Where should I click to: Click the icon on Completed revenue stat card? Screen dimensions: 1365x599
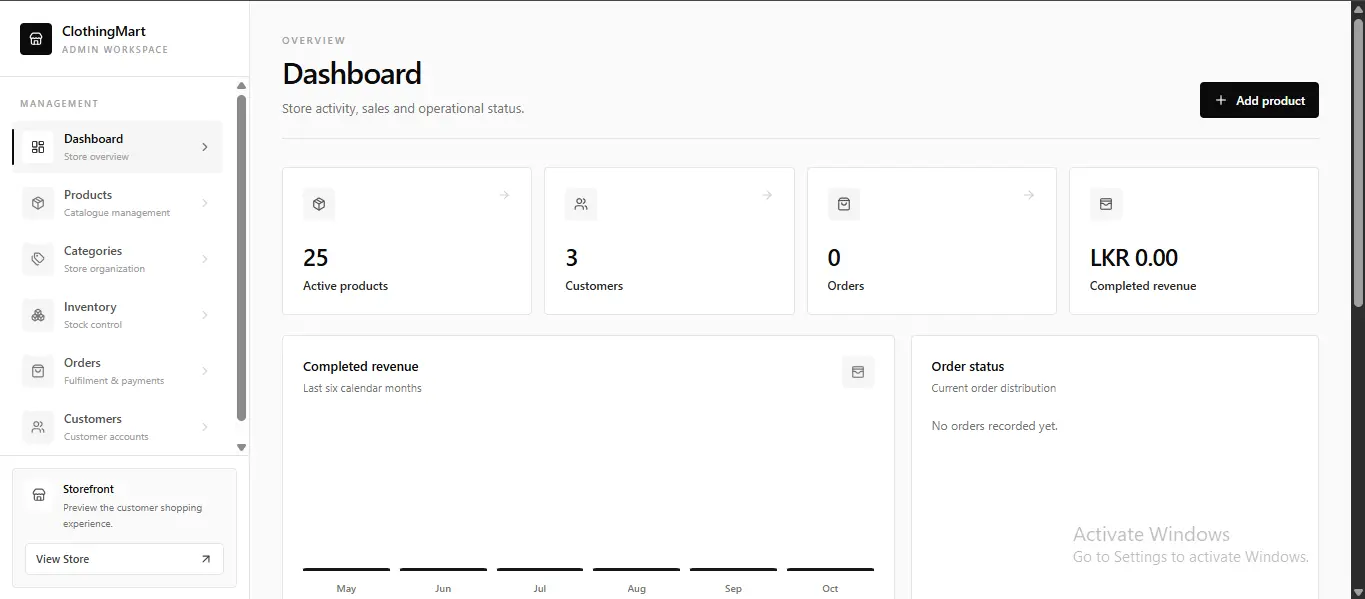(1106, 204)
